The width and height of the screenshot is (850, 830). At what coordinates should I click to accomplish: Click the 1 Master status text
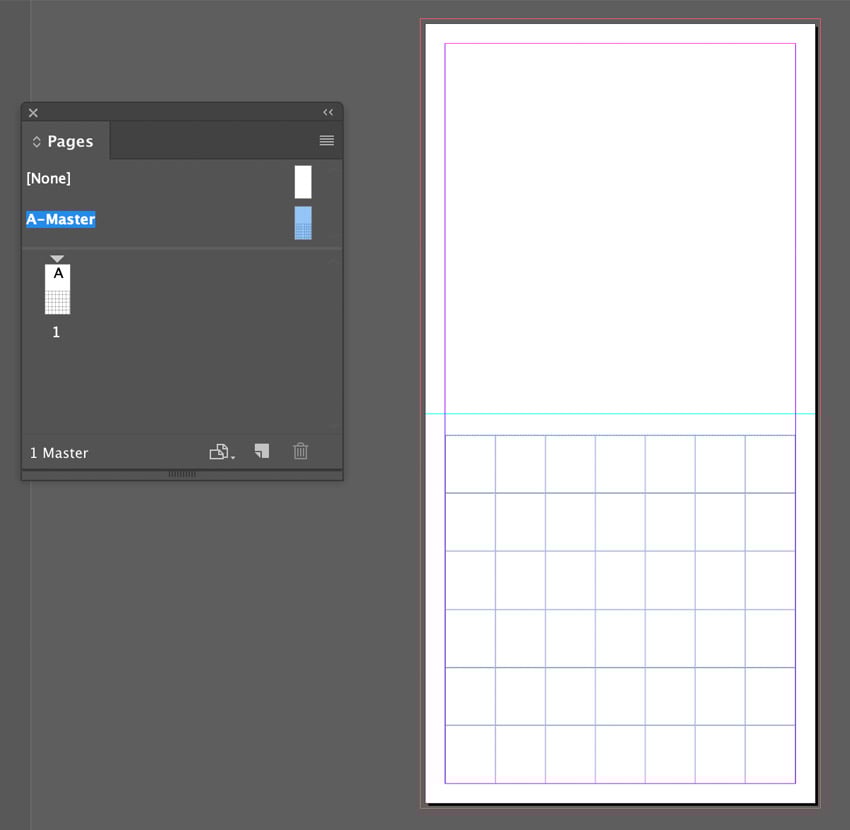(x=59, y=453)
